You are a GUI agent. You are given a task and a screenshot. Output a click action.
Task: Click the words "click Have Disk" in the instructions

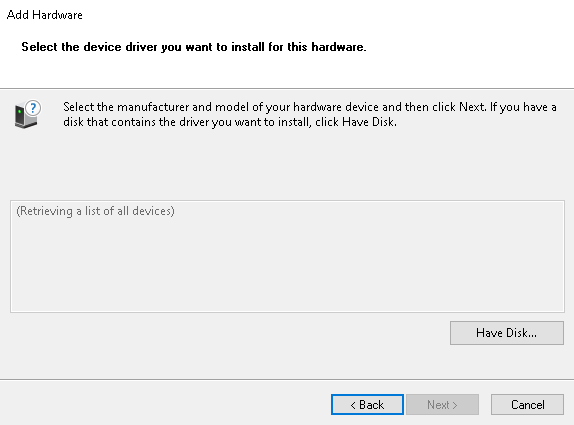(355, 122)
